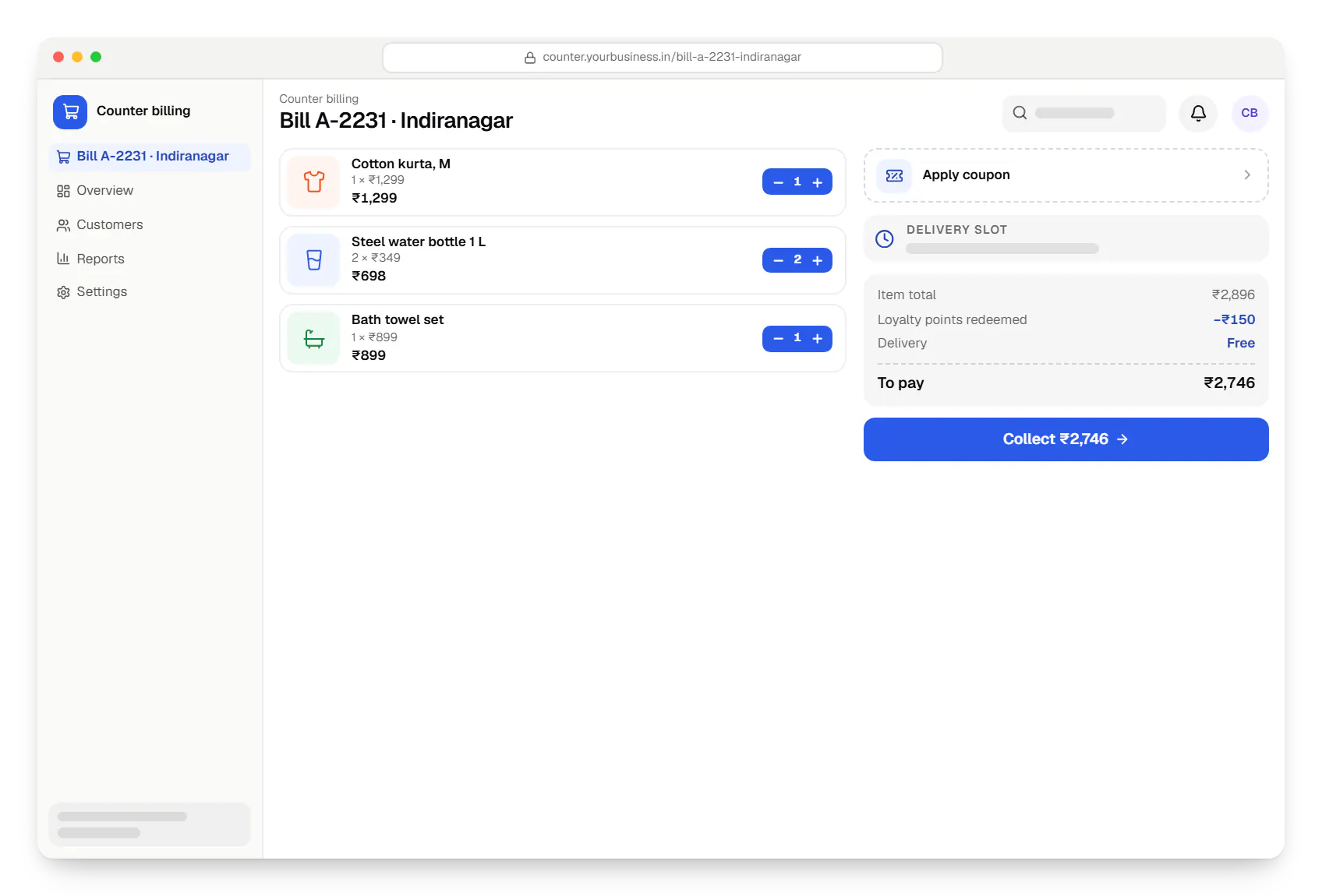The height and width of the screenshot is (896, 1322).
Task: Click the Cotton kurta shirt thumbnail
Action: (x=313, y=182)
